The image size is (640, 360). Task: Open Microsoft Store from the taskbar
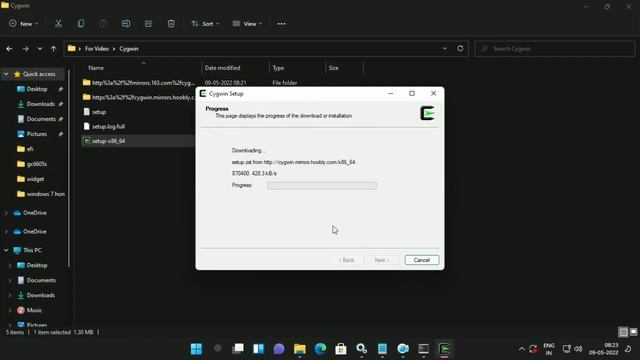[x=341, y=349]
